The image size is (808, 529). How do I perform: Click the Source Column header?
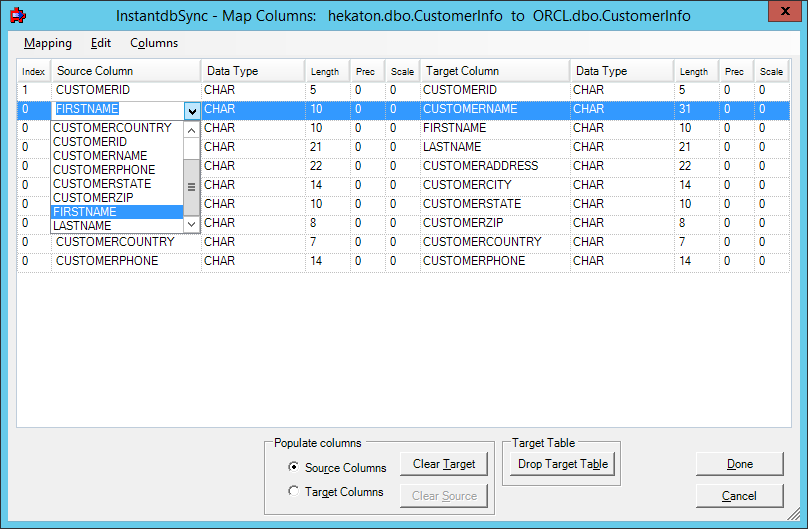(x=125, y=71)
